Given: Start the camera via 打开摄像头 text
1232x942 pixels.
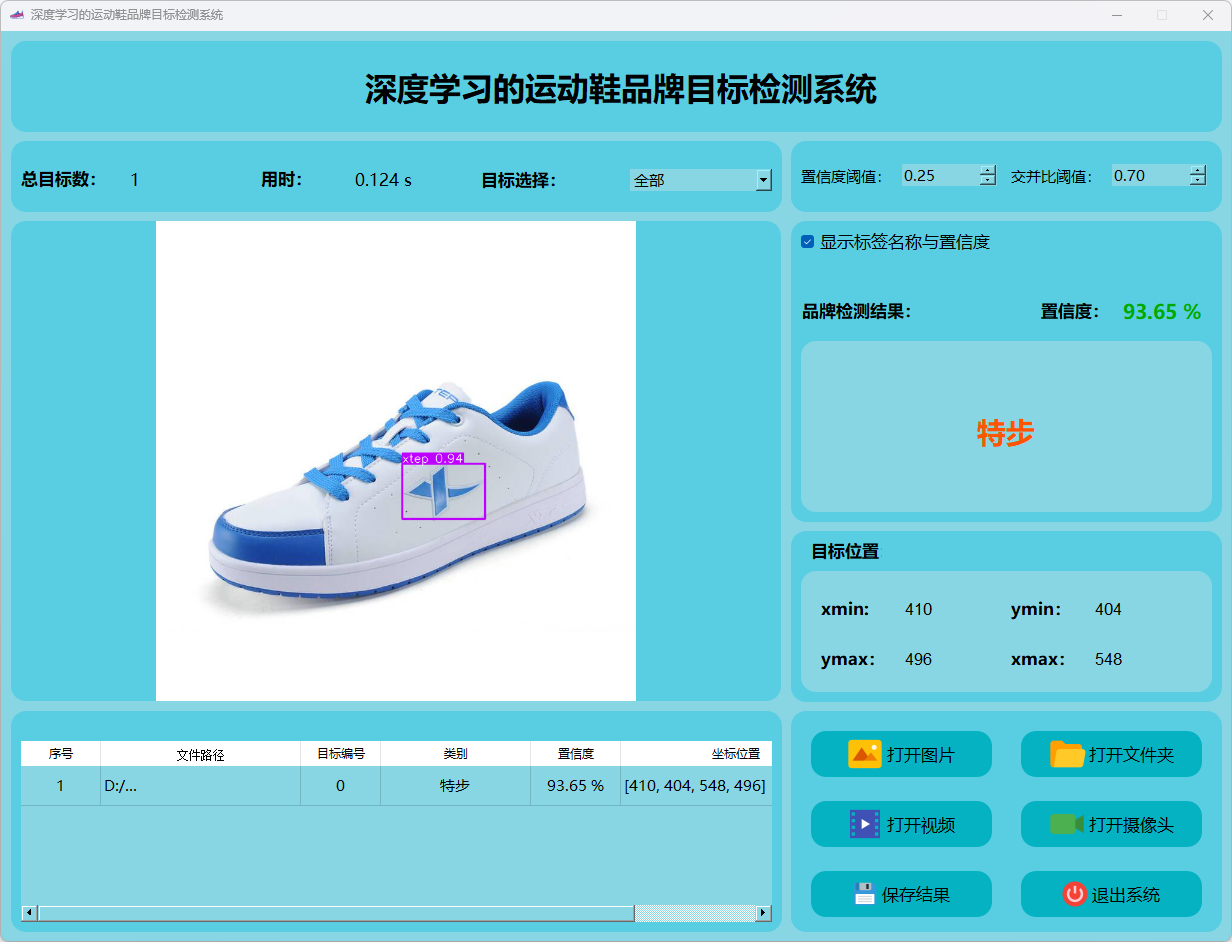Looking at the screenshot, I should (x=1131, y=825).
